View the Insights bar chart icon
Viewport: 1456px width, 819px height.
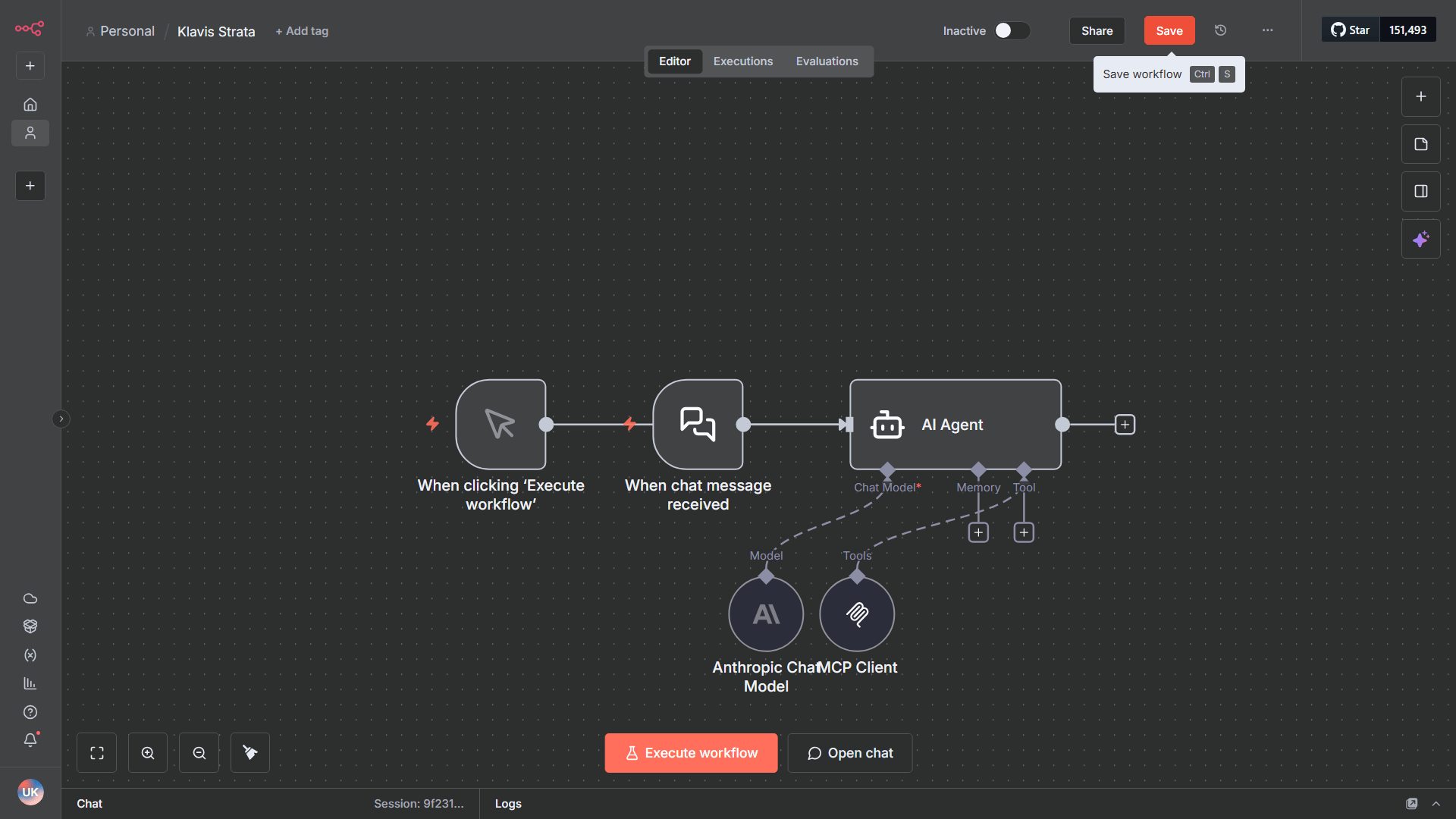[30, 683]
